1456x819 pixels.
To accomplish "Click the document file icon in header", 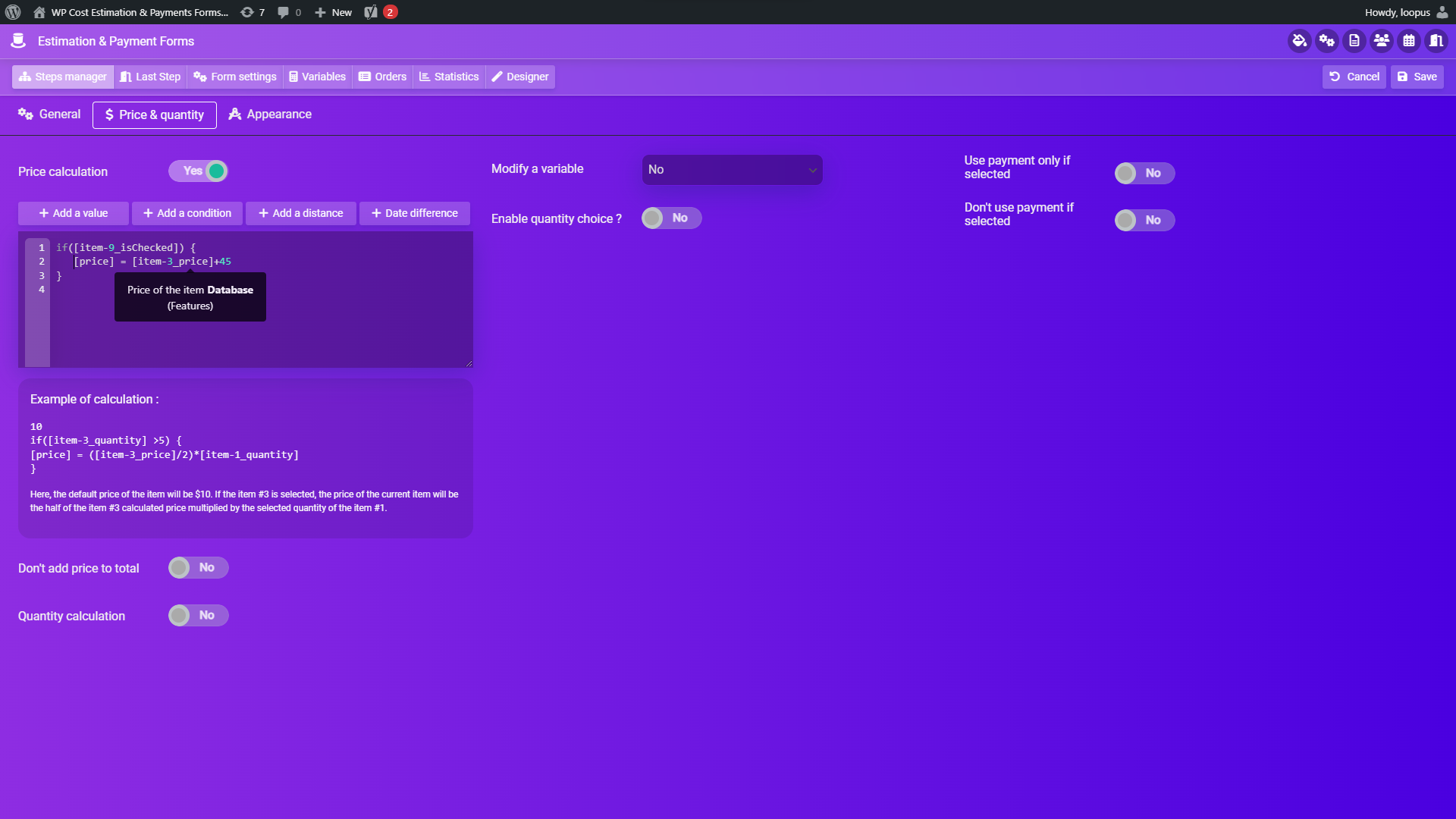I will pyautogui.click(x=1354, y=41).
